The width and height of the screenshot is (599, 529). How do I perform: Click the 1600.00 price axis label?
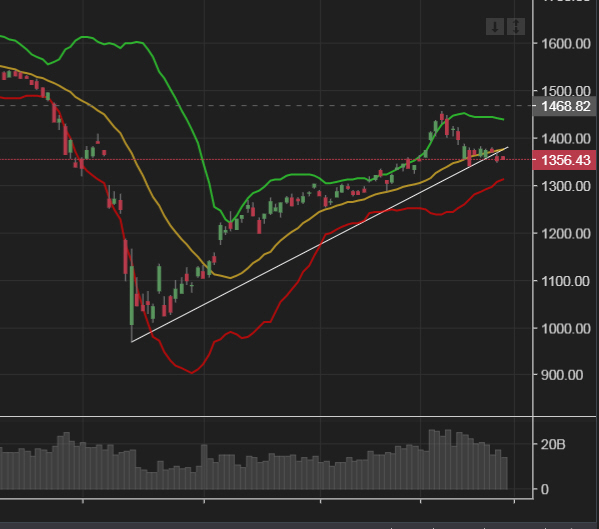(x=566, y=44)
